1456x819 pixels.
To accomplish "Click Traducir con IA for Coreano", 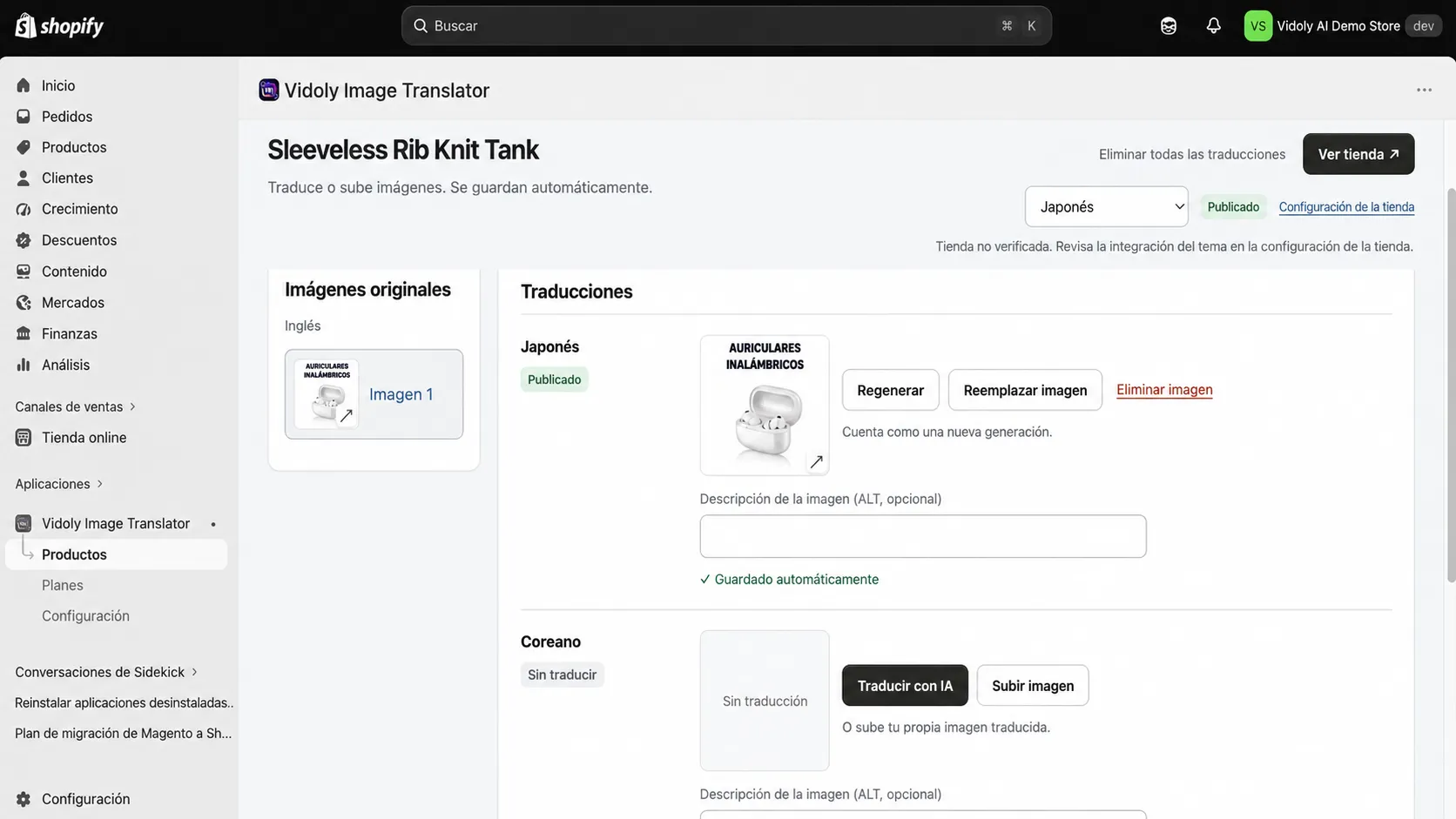I will 905,686.
